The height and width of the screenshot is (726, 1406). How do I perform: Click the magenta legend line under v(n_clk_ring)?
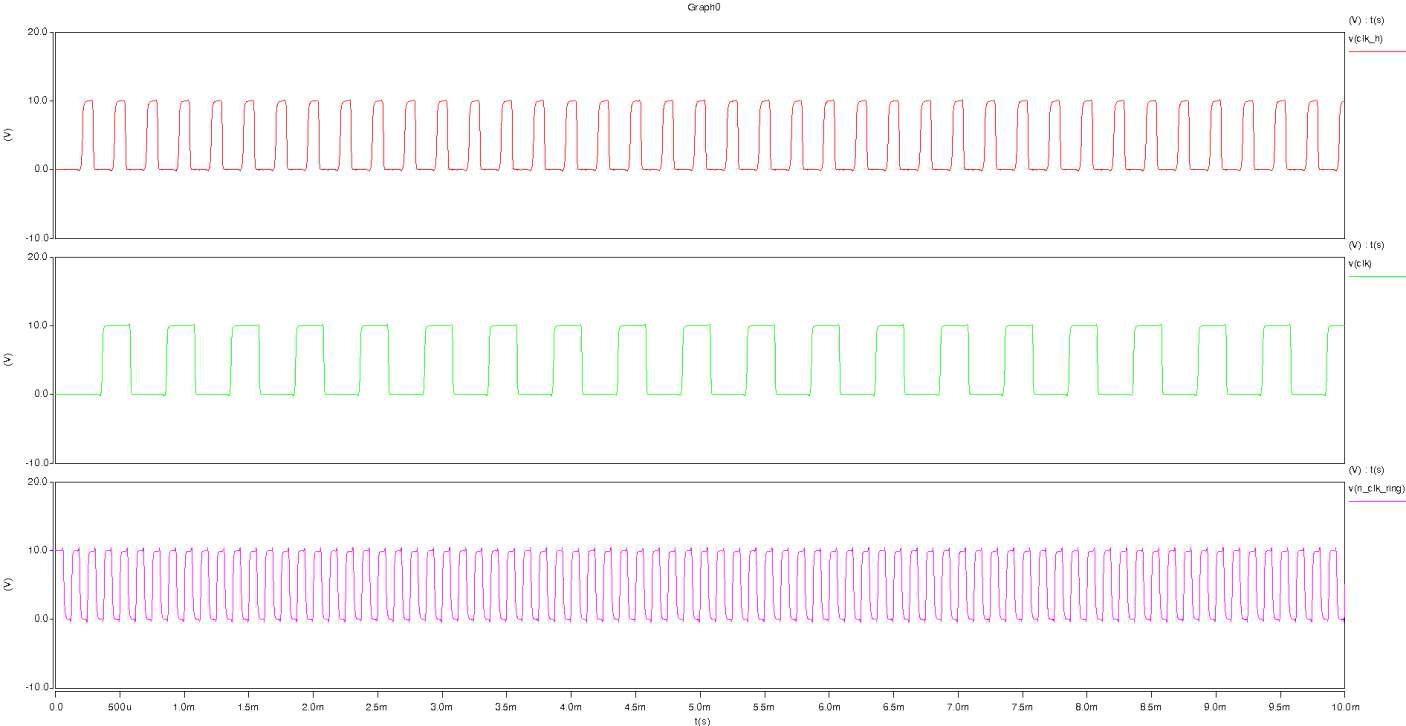(1377, 501)
